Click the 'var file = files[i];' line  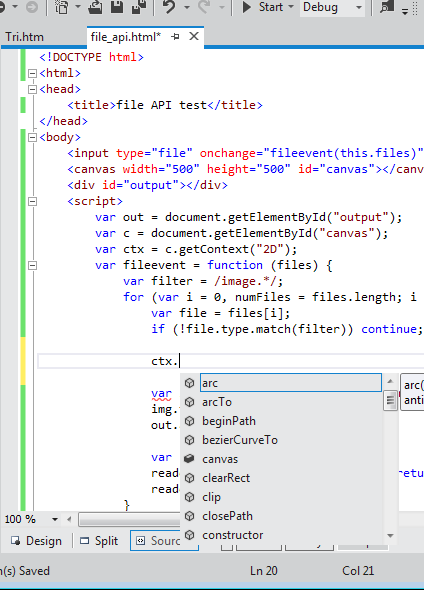coord(220,313)
